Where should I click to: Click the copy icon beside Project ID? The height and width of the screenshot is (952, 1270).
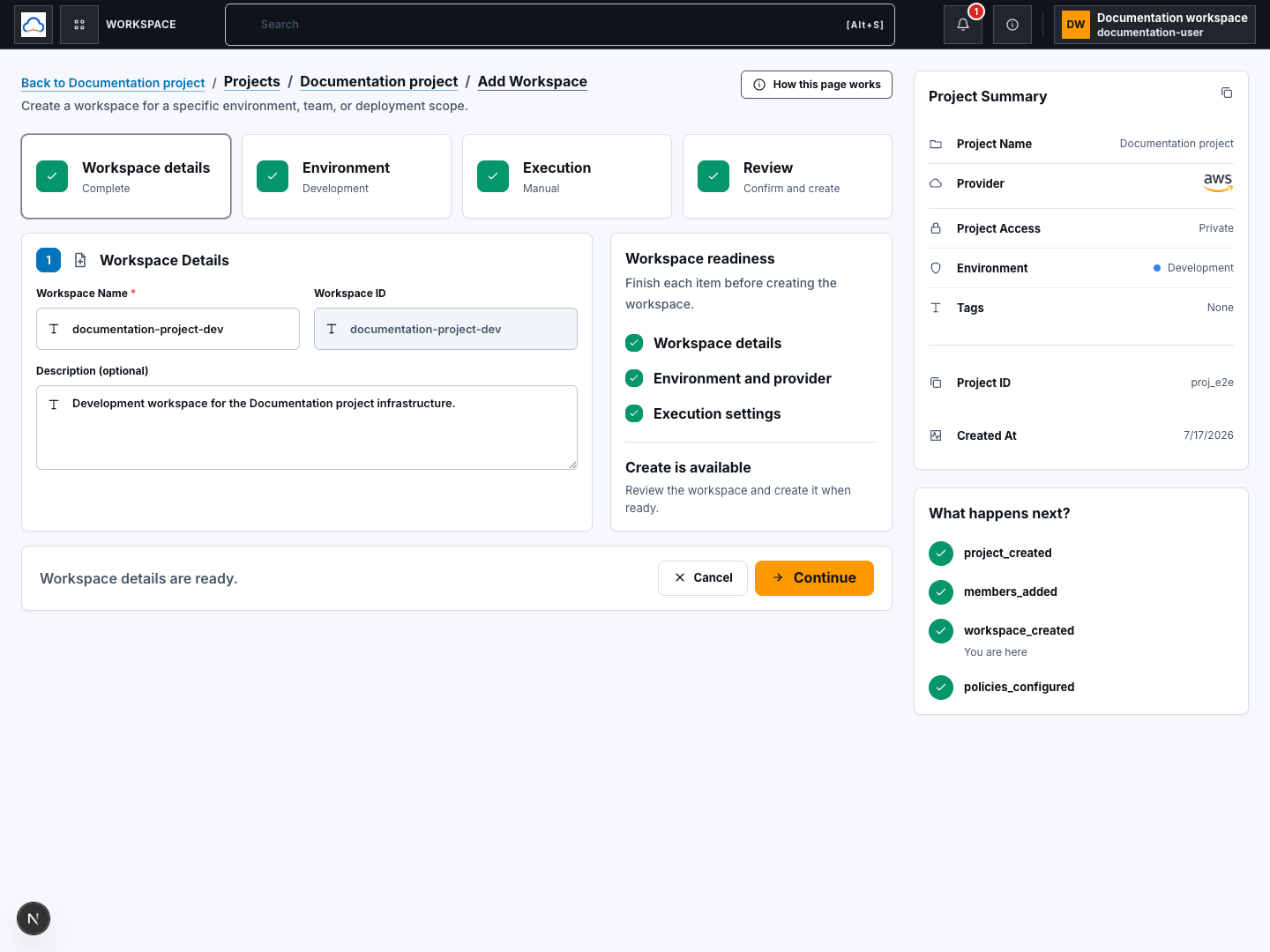coord(936,383)
